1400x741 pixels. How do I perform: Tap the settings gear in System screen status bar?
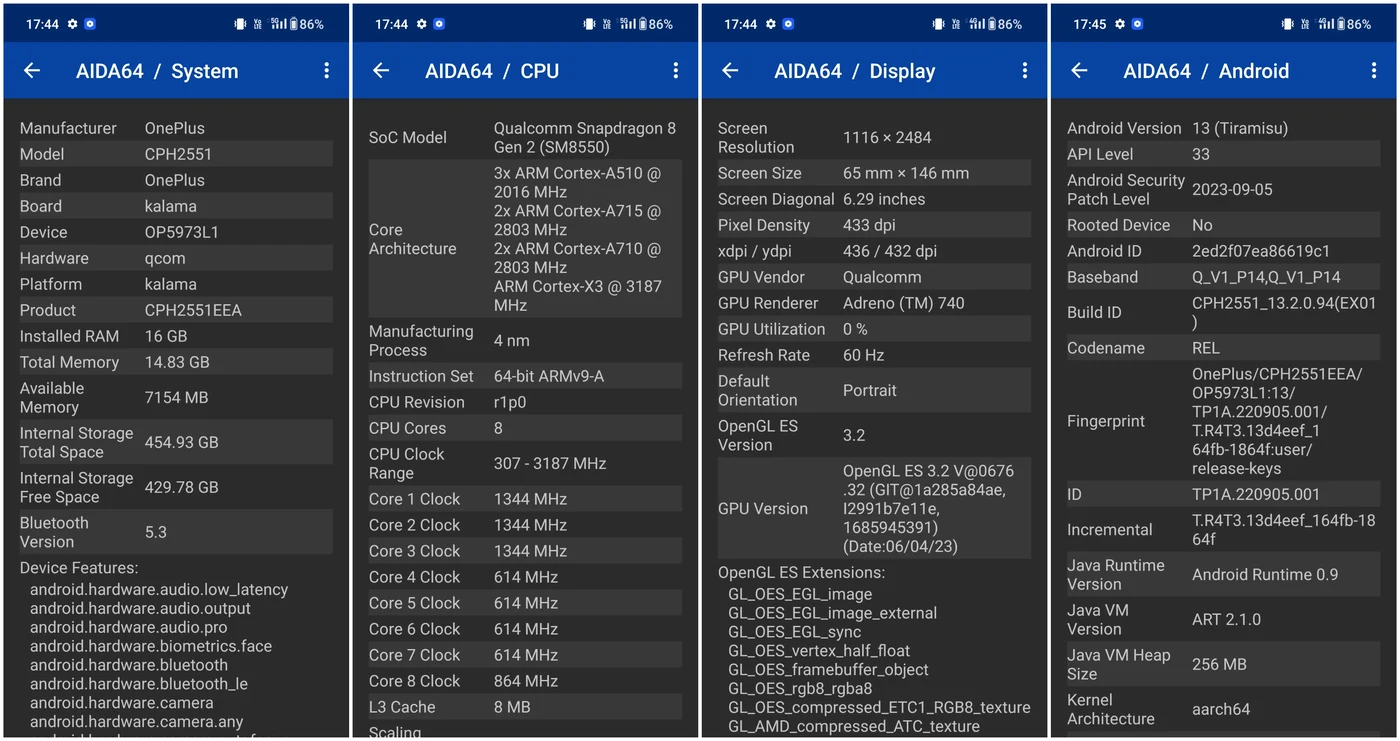pyautogui.click(x=72, y=24)
